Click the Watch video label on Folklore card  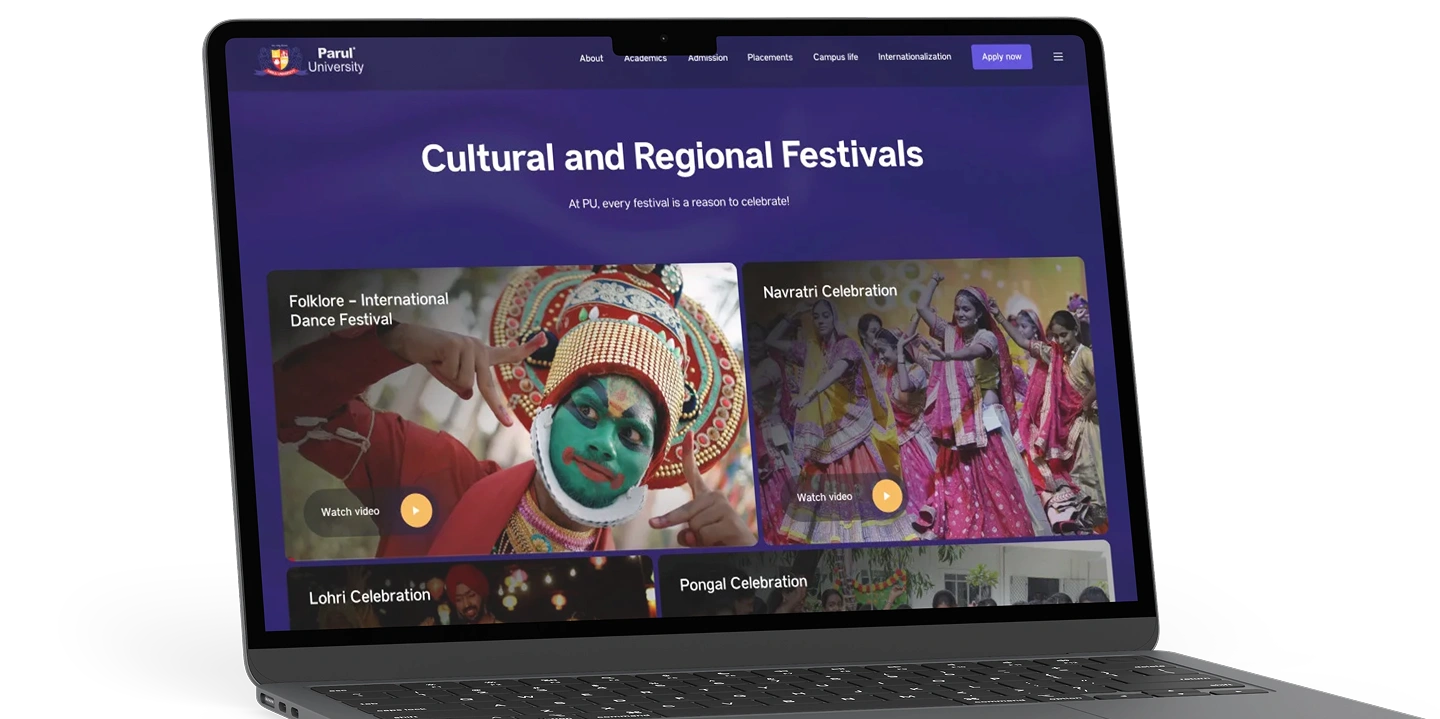tap(350, 512)
